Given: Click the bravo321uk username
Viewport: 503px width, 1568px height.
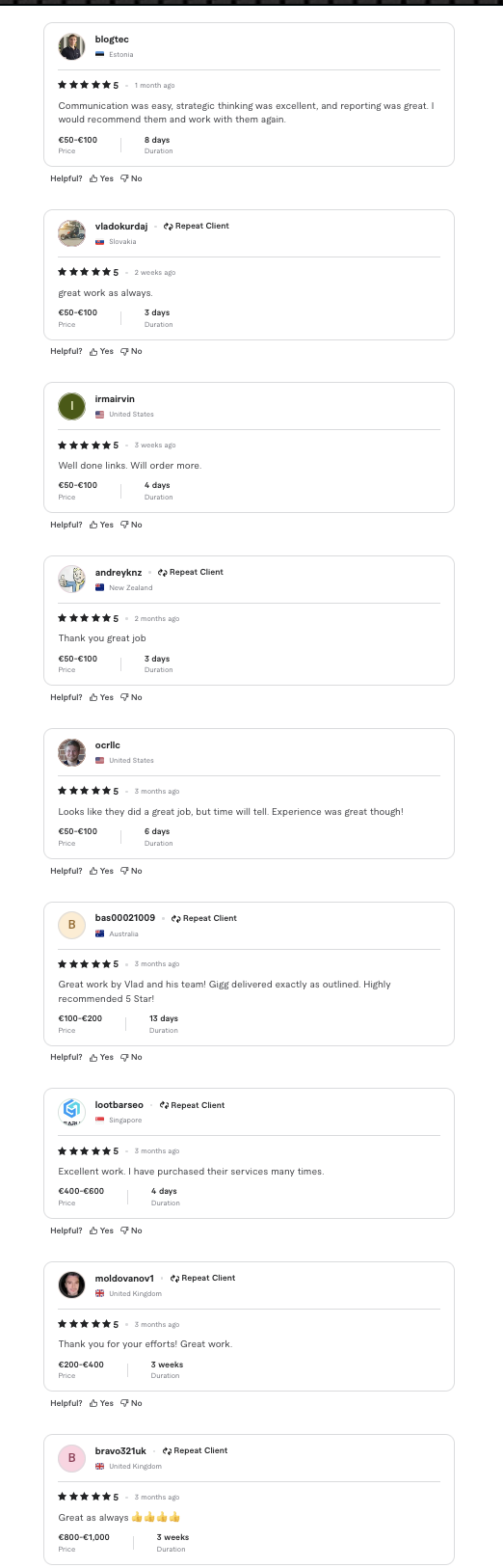Looking at the screenshot, I should click(x=120, y=1450).
